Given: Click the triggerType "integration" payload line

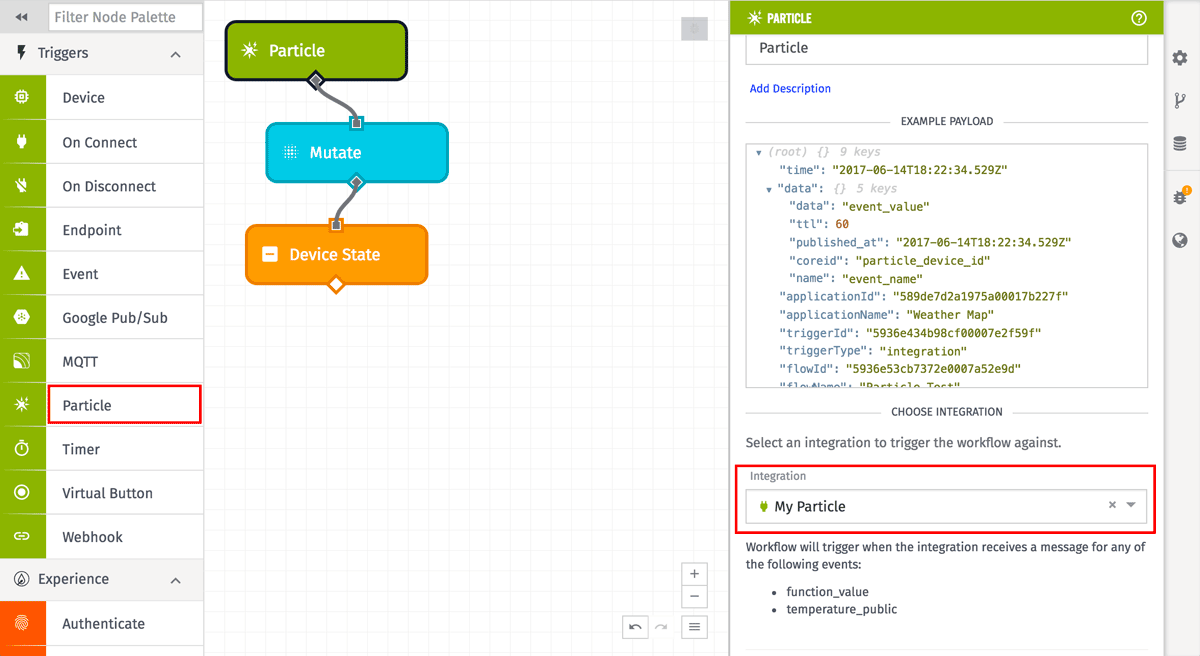Looking at the screenshot, I should 873,351.
